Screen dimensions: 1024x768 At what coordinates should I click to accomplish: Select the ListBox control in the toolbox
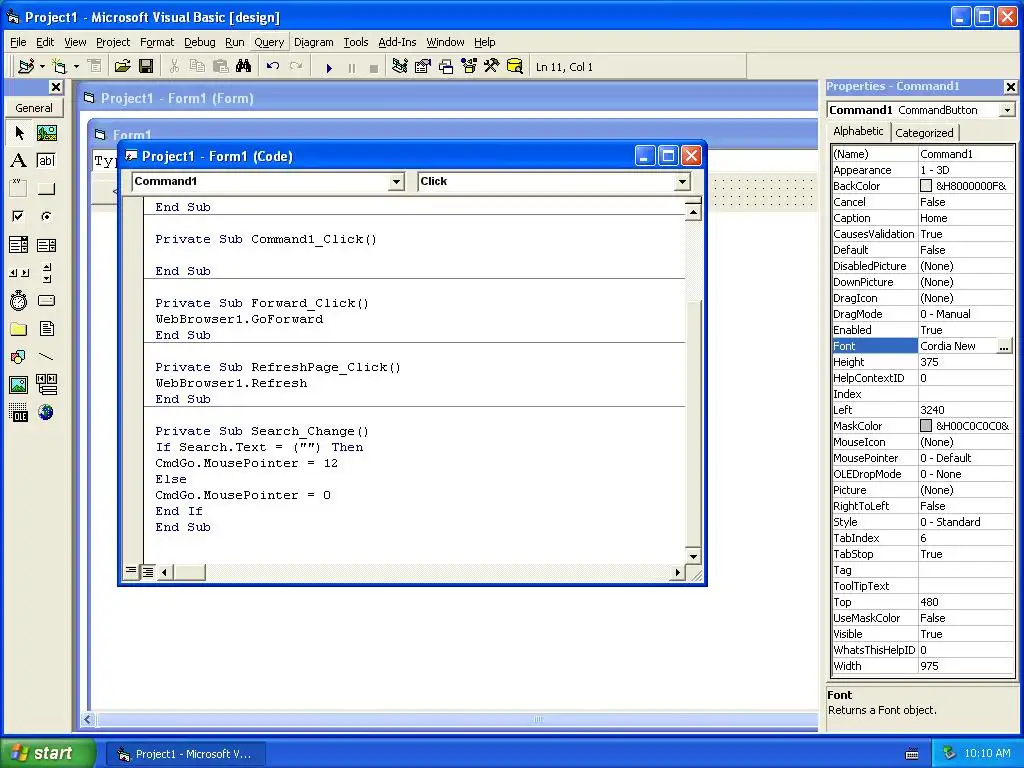tap(46, 245)
